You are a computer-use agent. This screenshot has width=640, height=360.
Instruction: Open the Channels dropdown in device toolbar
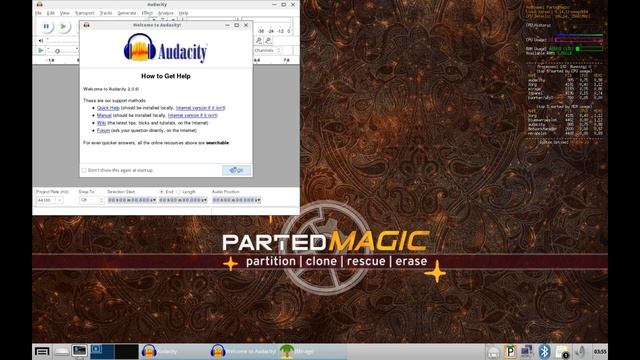point(267,50)
